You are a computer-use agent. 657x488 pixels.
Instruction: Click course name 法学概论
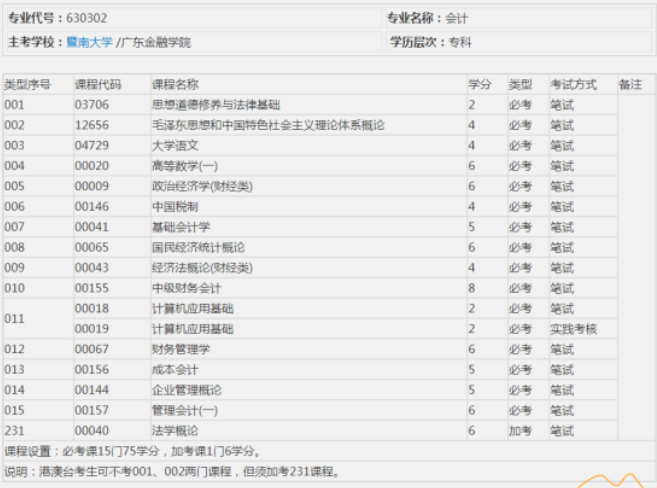pyautogui.click(x=175, y=431)
